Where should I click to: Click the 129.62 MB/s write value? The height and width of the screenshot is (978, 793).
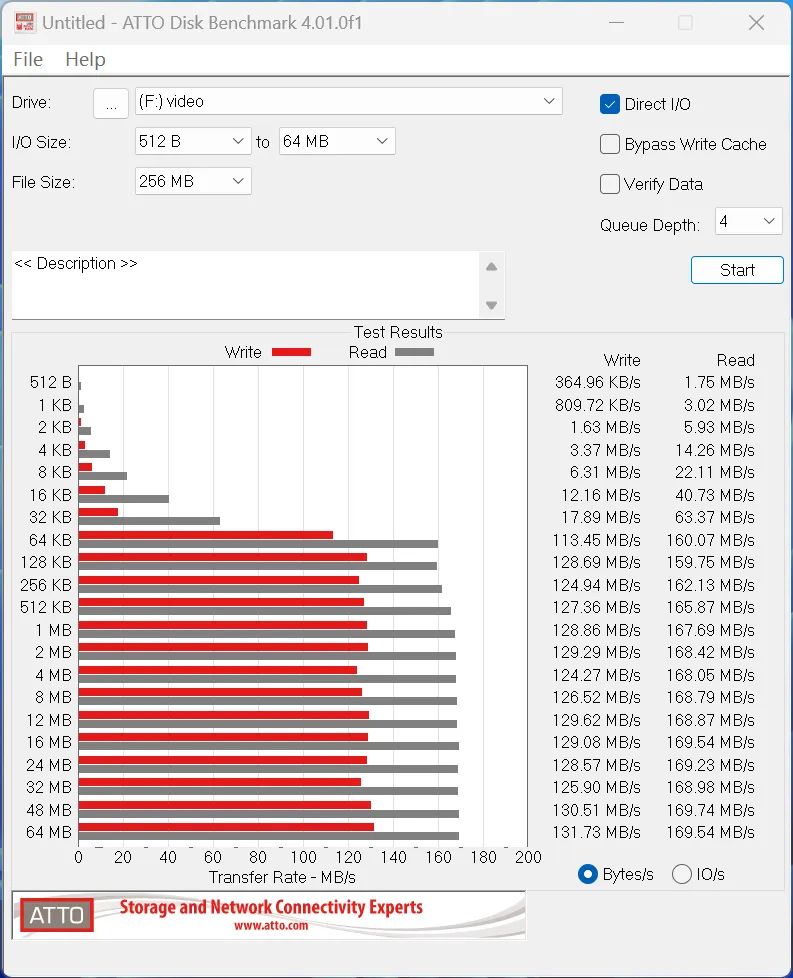pos(596,720)
